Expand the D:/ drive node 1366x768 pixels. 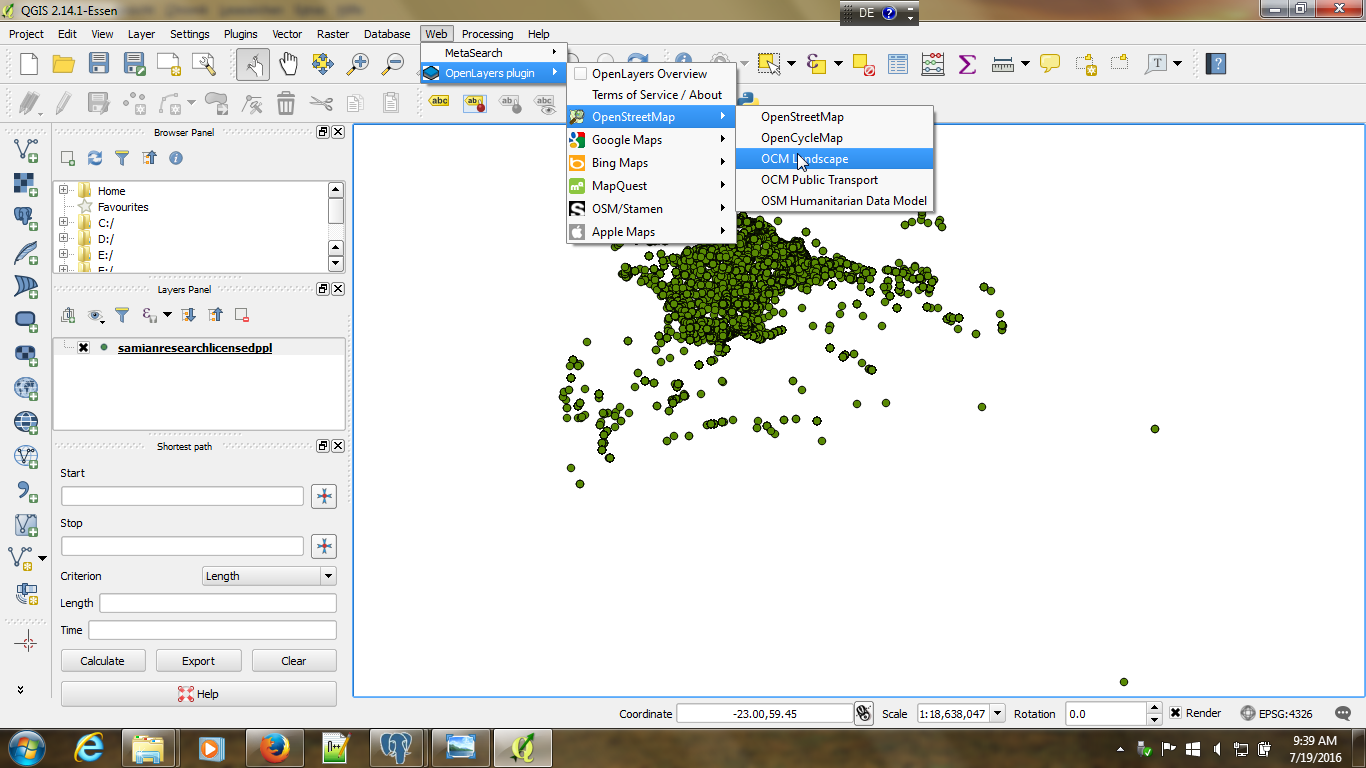(x=64, y=239)
